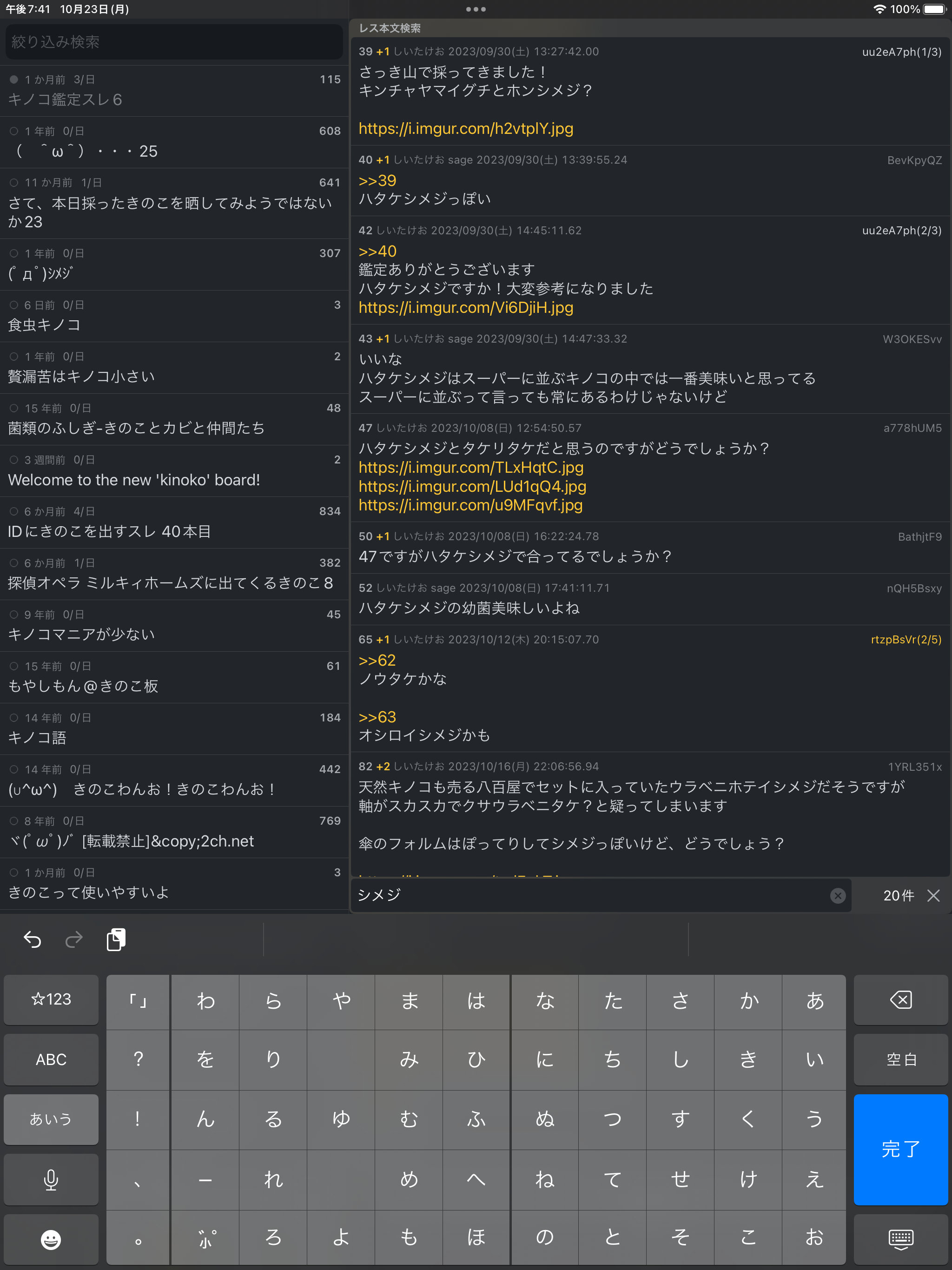Viewport: 952px width, 1270px height.
Task: Tap the blue 完了 done key
Action: coord(900,1150)
